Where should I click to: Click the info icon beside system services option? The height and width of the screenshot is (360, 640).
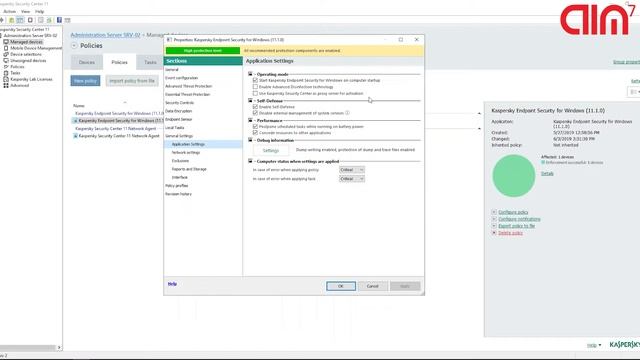(347, 113)
